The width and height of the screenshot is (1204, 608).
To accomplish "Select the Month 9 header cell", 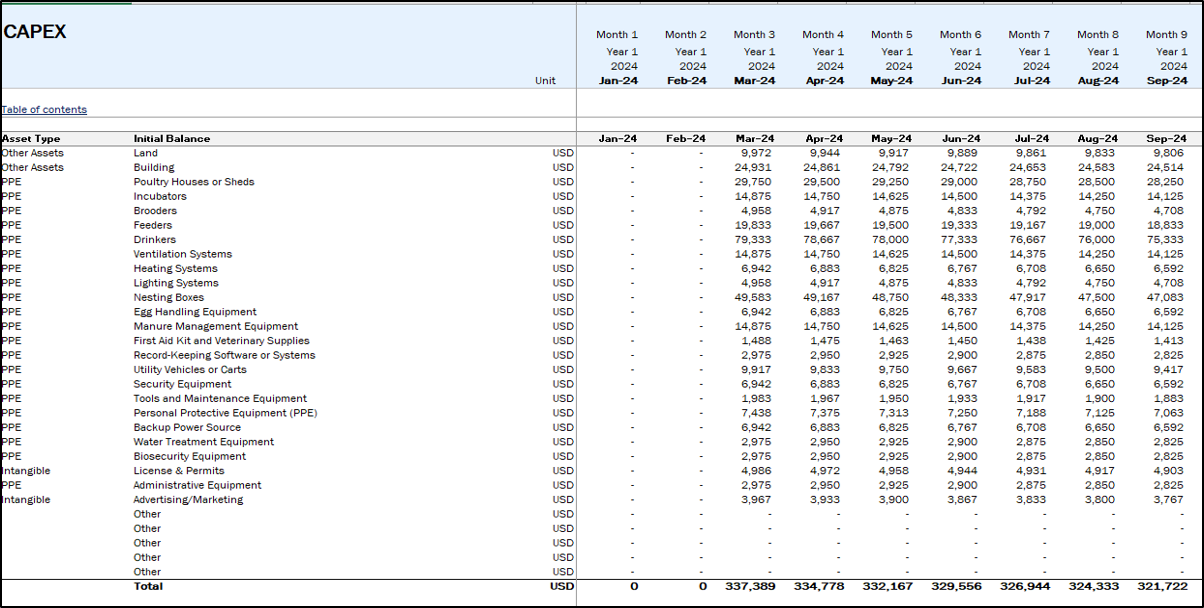I will pos(1166,35).
